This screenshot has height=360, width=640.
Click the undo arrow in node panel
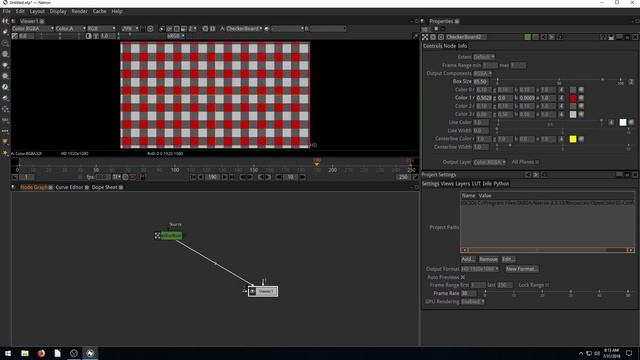tap(543, 37)
